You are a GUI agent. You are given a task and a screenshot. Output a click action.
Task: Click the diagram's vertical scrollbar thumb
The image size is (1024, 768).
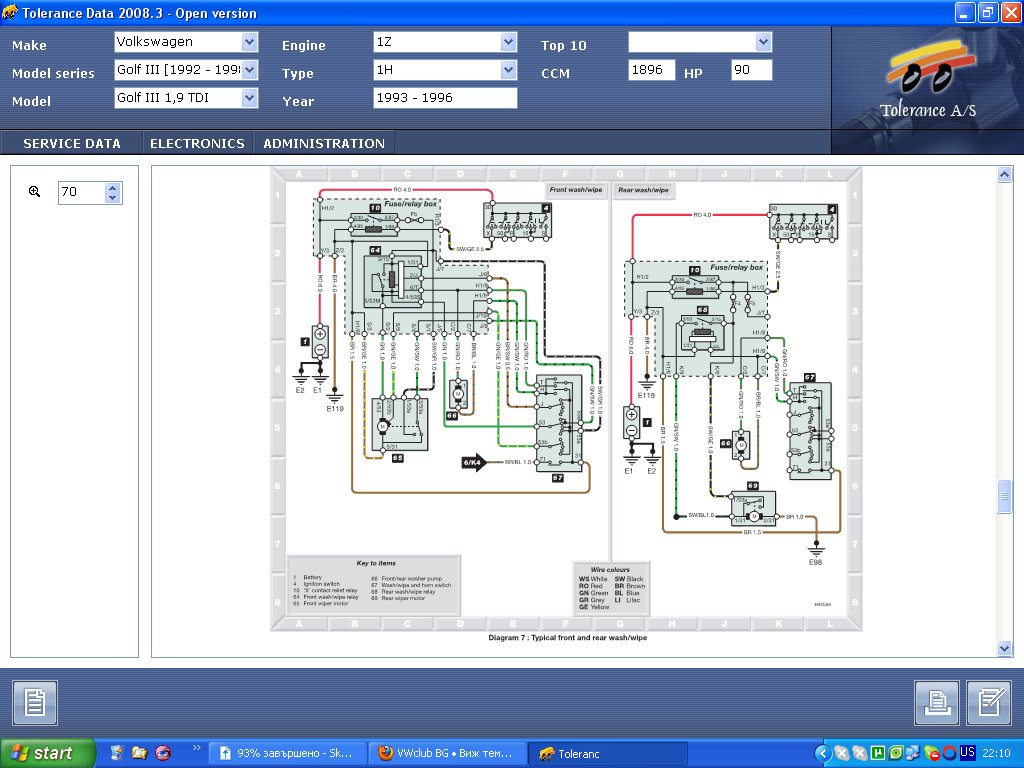pyautogui.click(x=1004, y=497)
